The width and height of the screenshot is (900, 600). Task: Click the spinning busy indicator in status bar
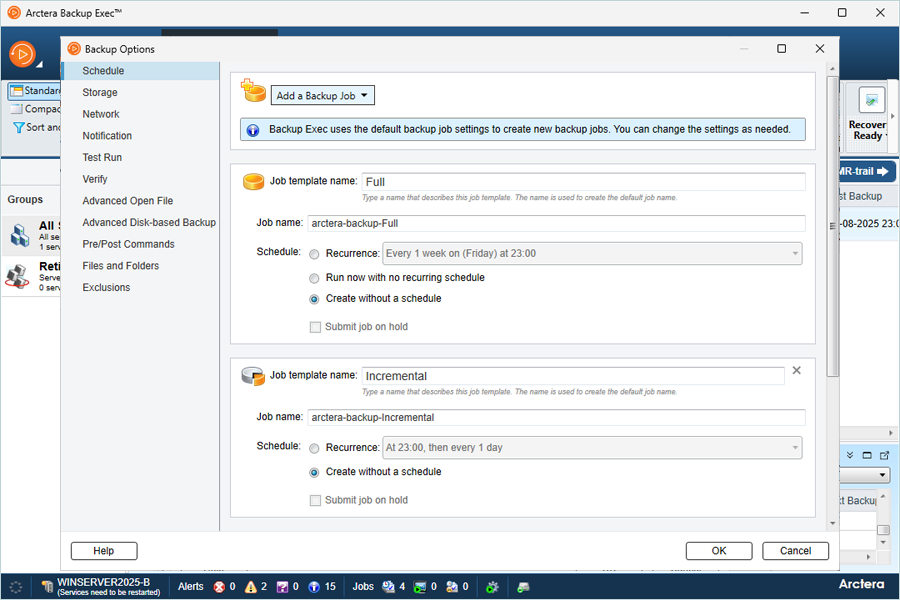point(16,587)
